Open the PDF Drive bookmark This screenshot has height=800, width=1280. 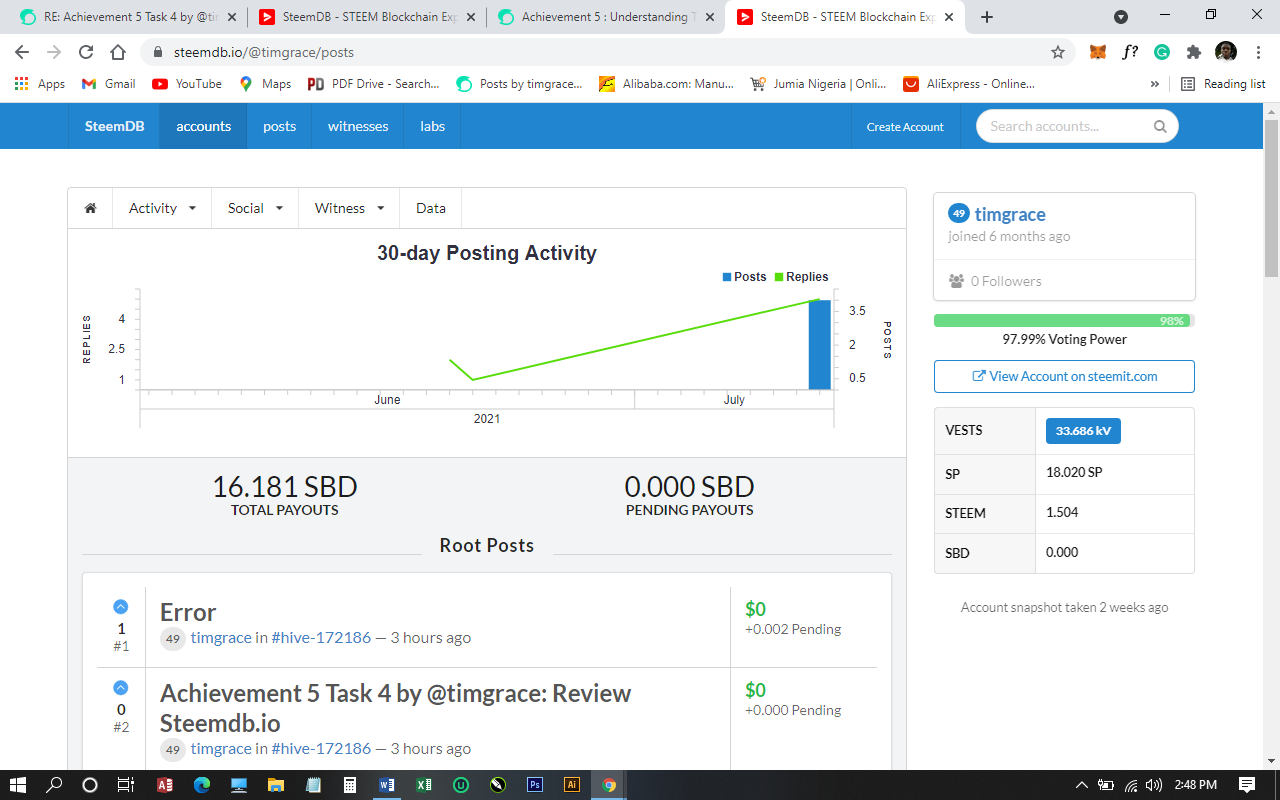373,84
